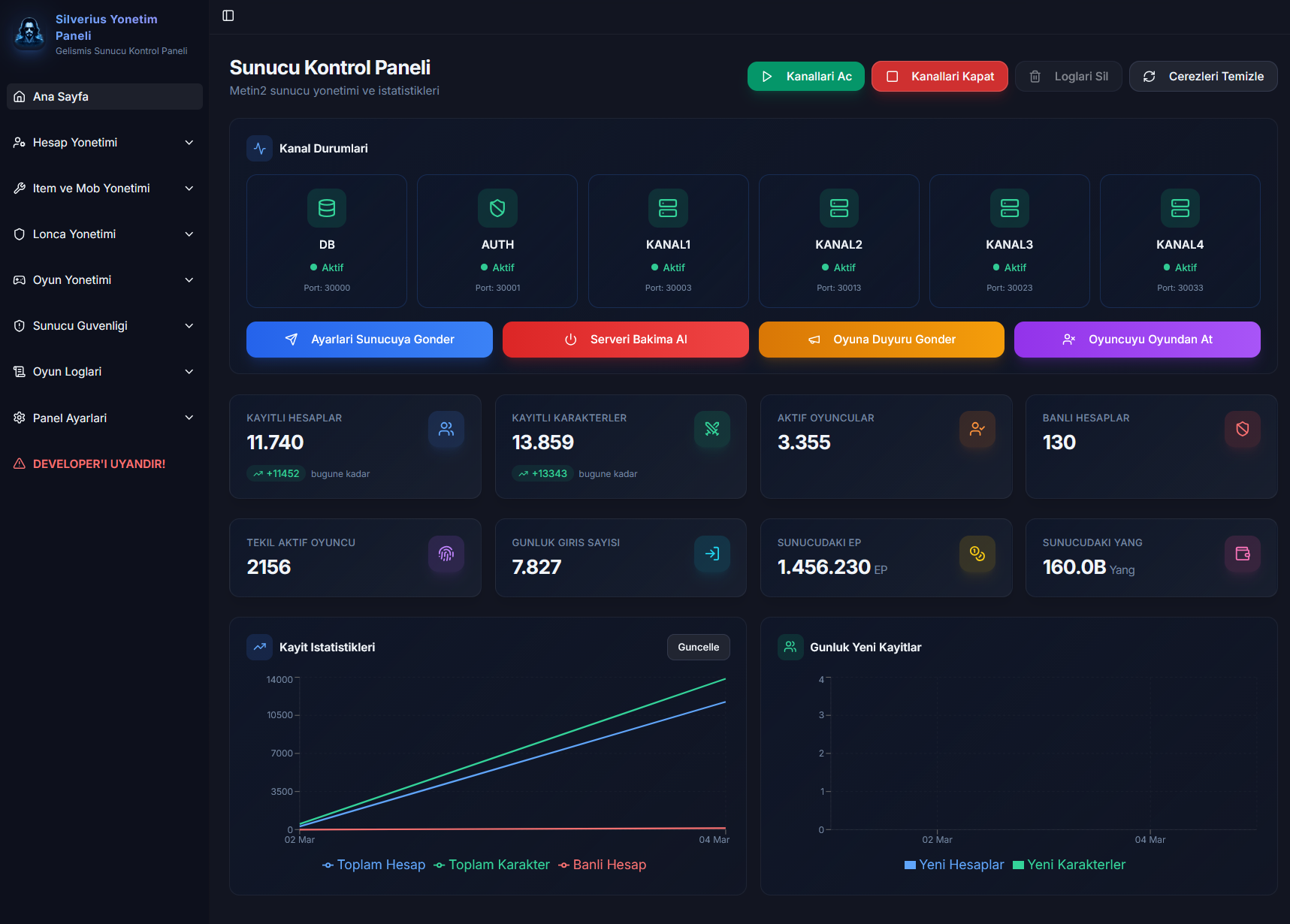Click the DB database channel icon
The height and width of the screenshot is (924, 1290).
pyautogui.click(x=327, y=208)
